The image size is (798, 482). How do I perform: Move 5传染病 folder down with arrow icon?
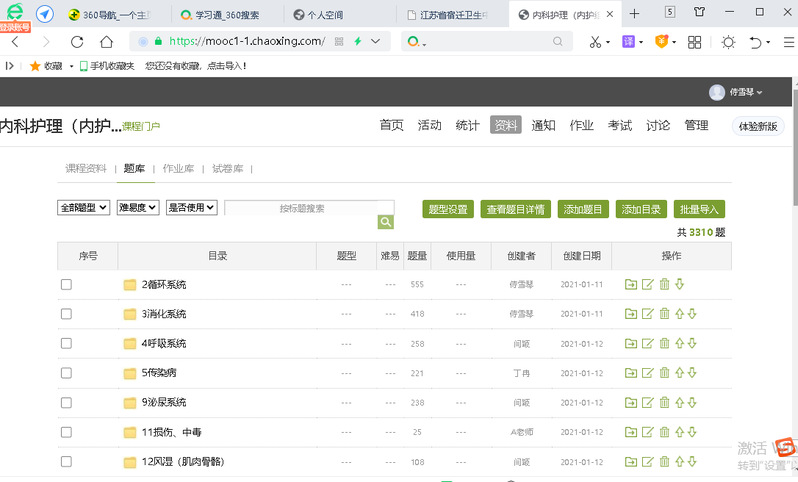[692, 373]
